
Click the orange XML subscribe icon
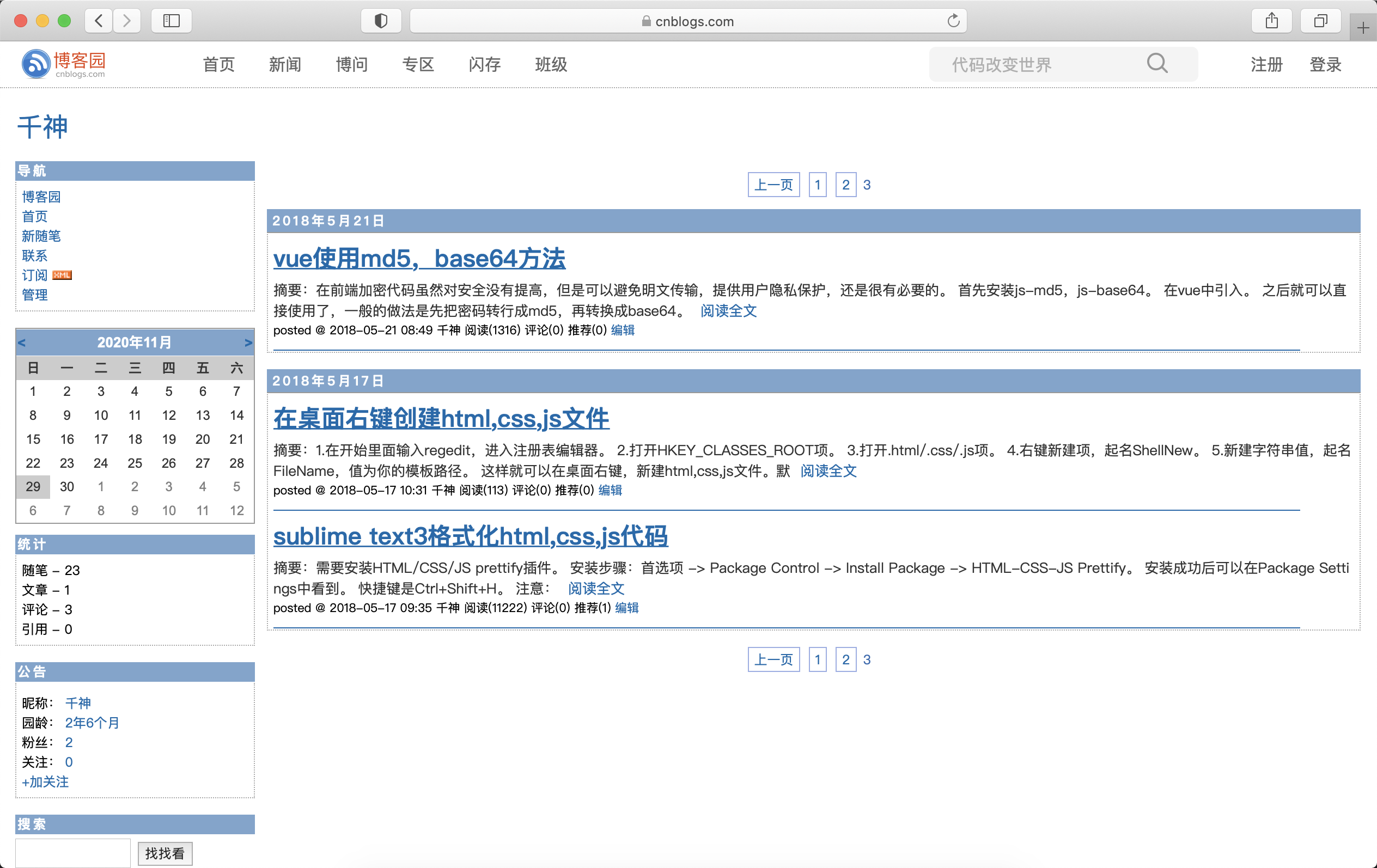coord(62,275)
